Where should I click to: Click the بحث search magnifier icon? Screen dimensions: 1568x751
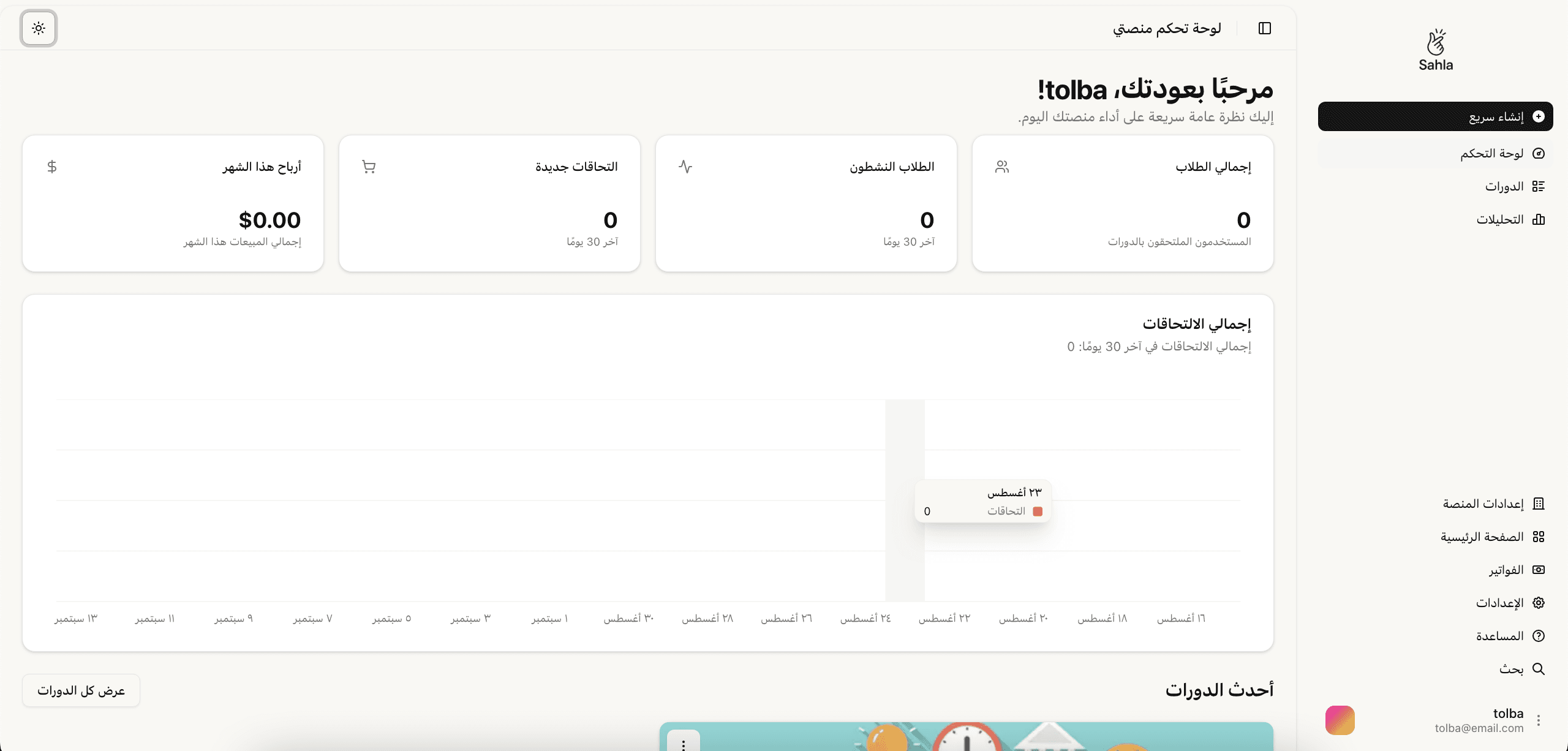1539,669
